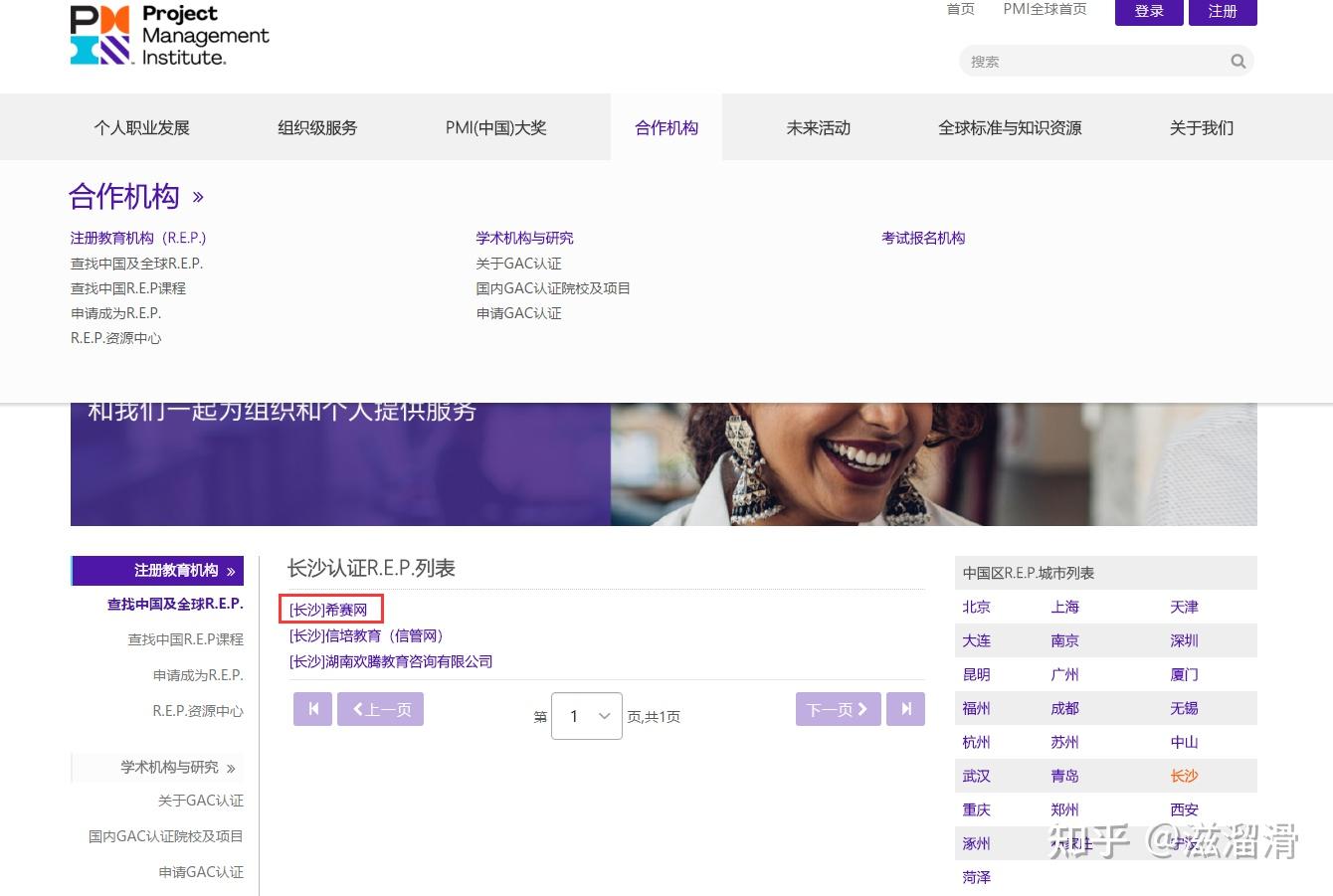Image resolution: width=1333 pixels, height=896 pixels.
Task: Click the 登录 login button
Action: point(1149,12)
